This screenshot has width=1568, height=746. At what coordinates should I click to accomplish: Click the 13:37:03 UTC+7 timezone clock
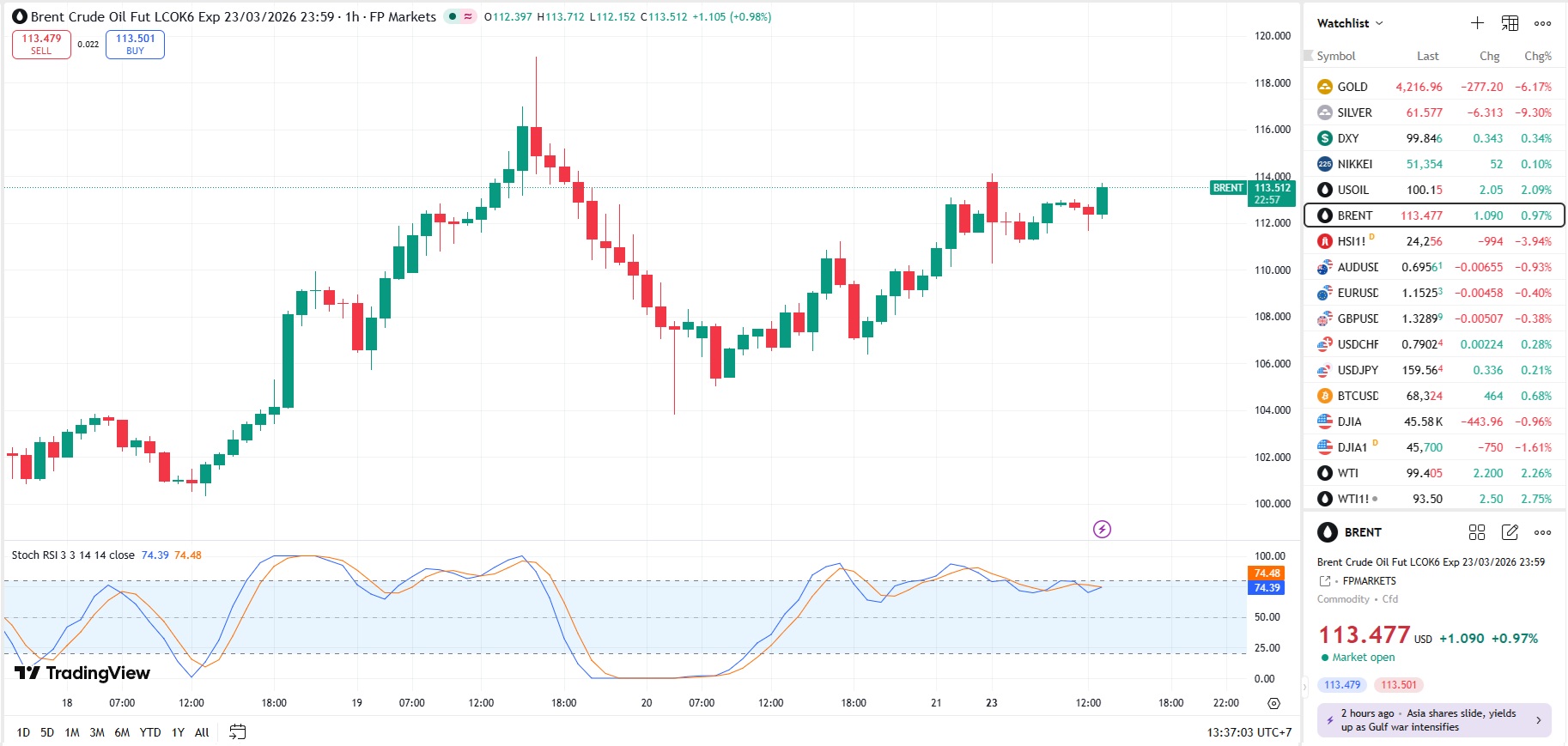point(1249,732)
